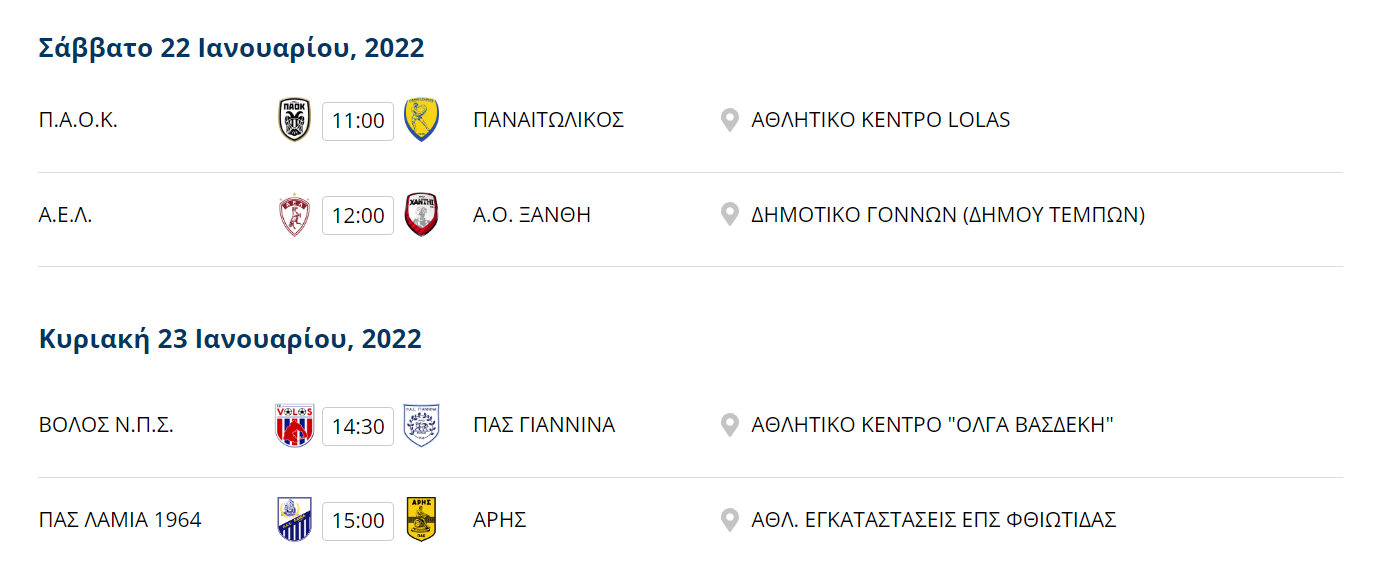Click the ΠΑΣ Γιάννινα crest icon

tap(422, 425)
